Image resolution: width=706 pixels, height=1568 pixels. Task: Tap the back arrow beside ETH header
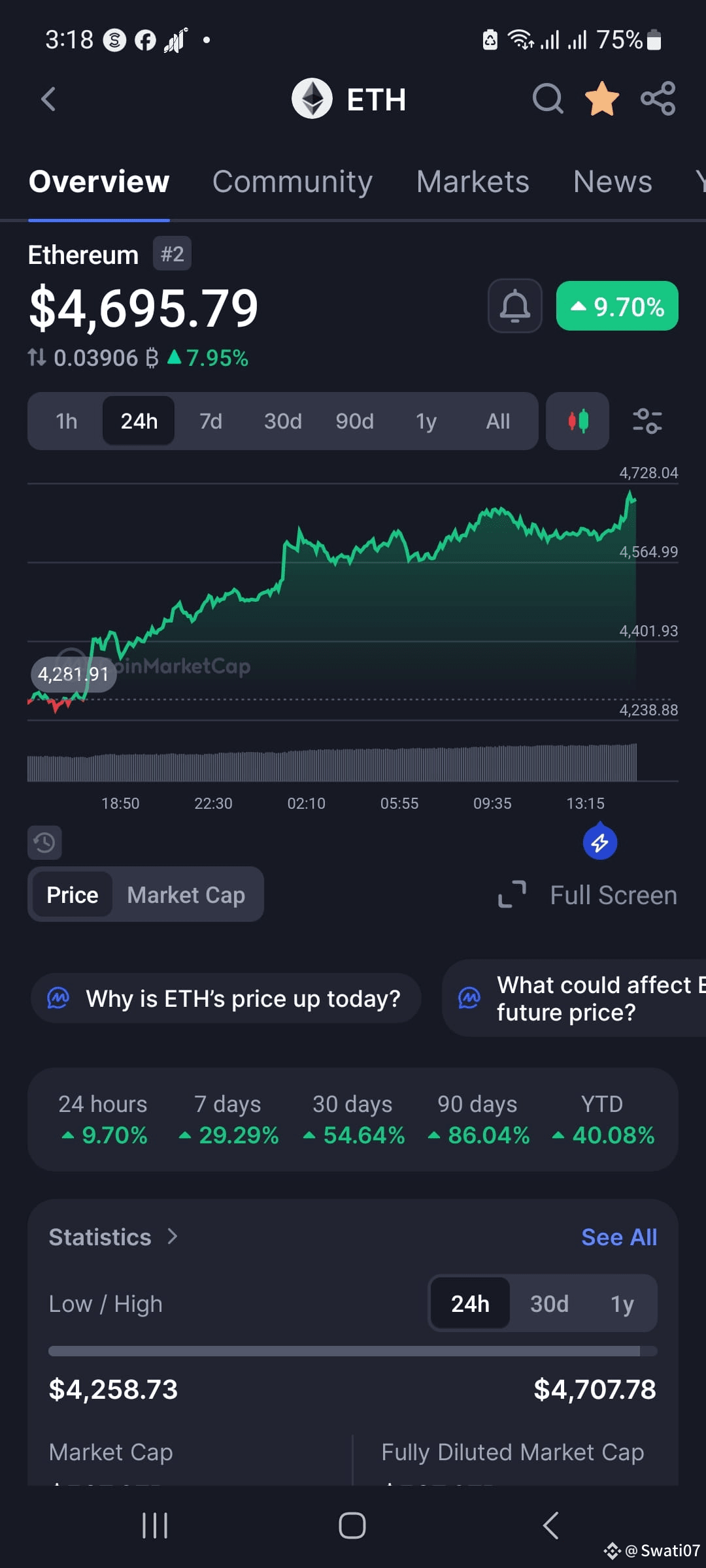pos(48,99)
